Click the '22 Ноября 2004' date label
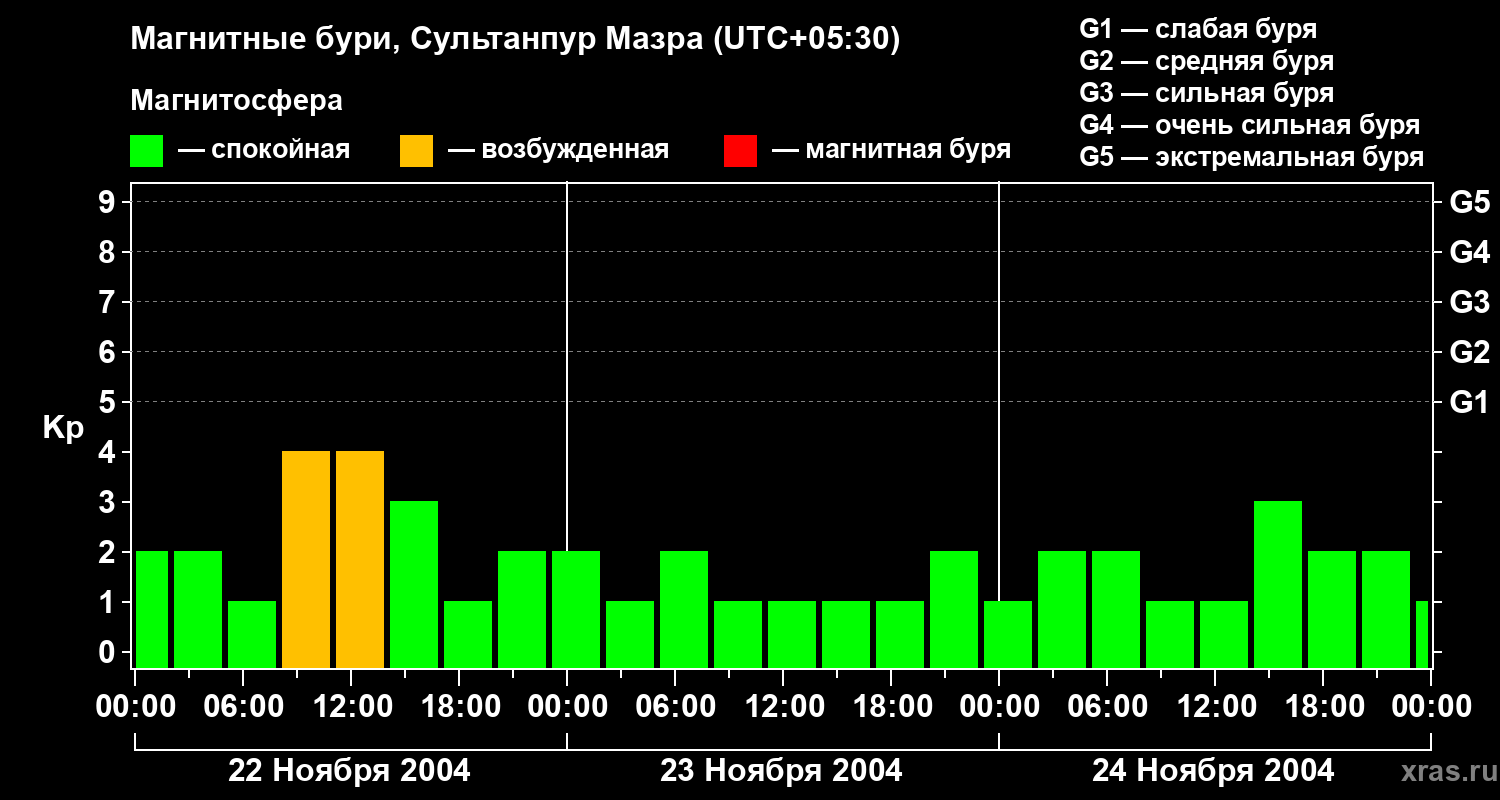Viewport: 1500px width, 800px height. coord(349,771)
